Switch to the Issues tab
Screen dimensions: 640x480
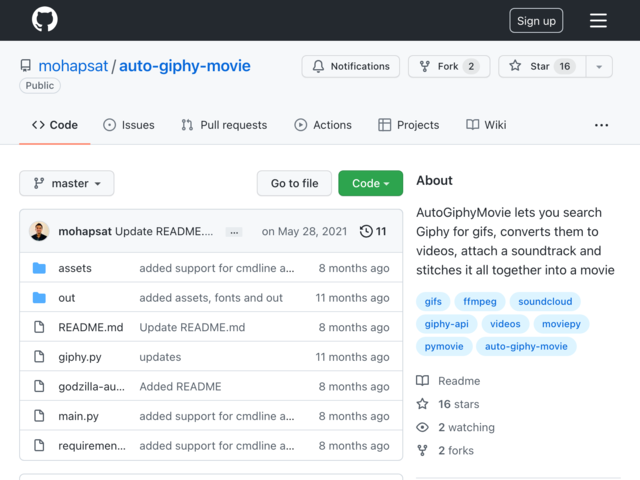[129, 125]
